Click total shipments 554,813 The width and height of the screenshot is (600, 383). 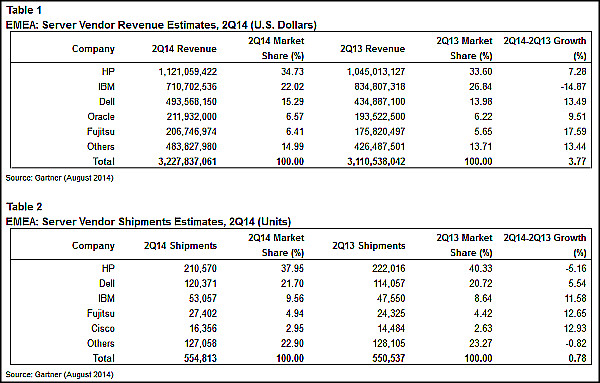pyautogui.click(x=200, y=358)
